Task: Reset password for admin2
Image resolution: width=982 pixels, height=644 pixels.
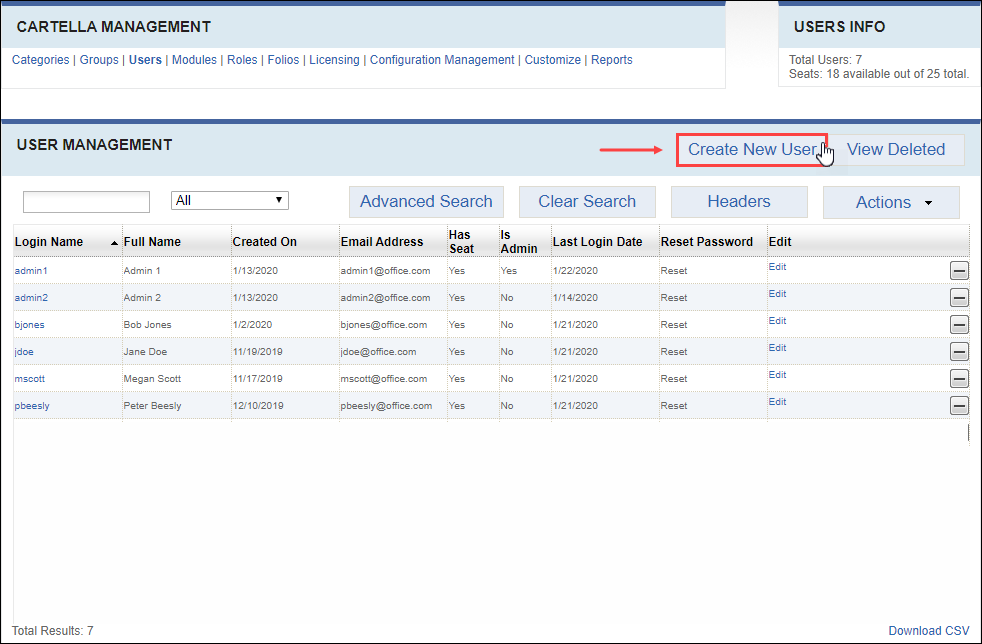Action: tap(674, 298)
